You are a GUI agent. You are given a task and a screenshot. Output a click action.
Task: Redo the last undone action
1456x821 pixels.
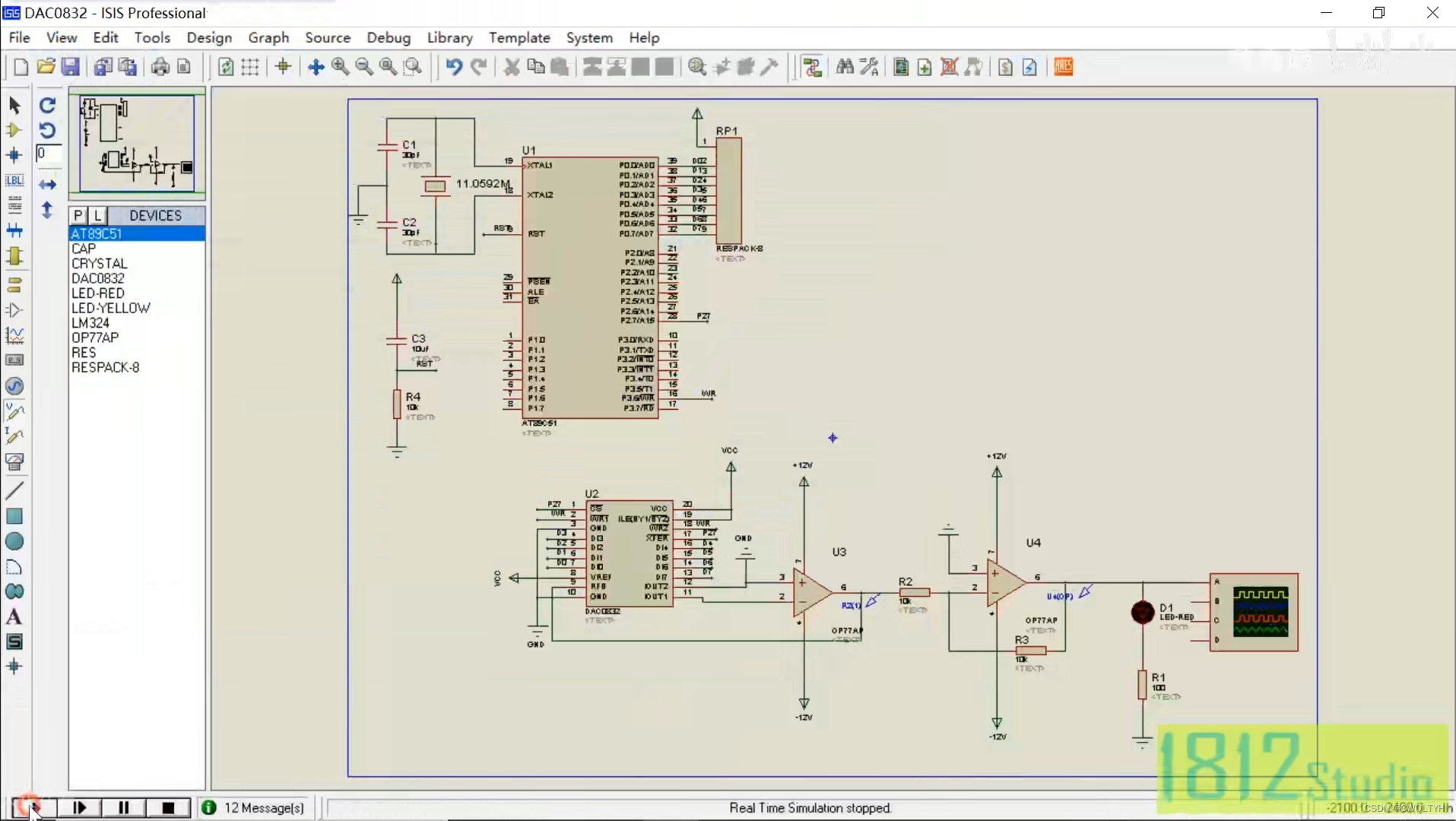[478, 67]
